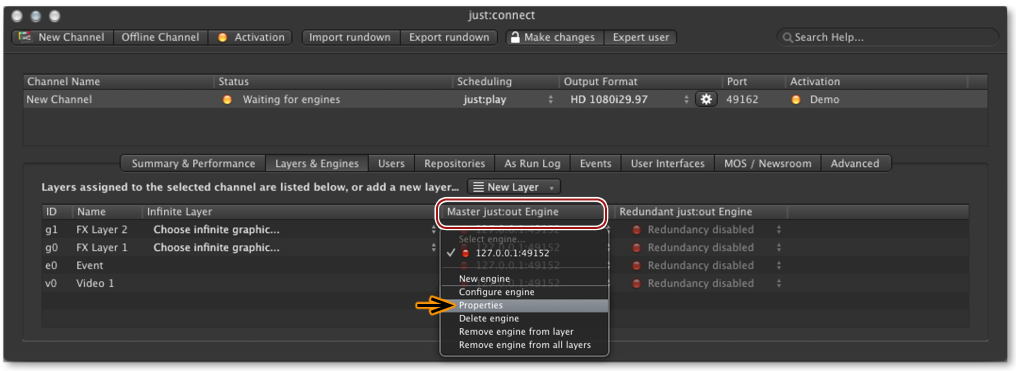Open the Repositories tab
The width and height of the screenshot is (1016, 371).
pos(455,164)
